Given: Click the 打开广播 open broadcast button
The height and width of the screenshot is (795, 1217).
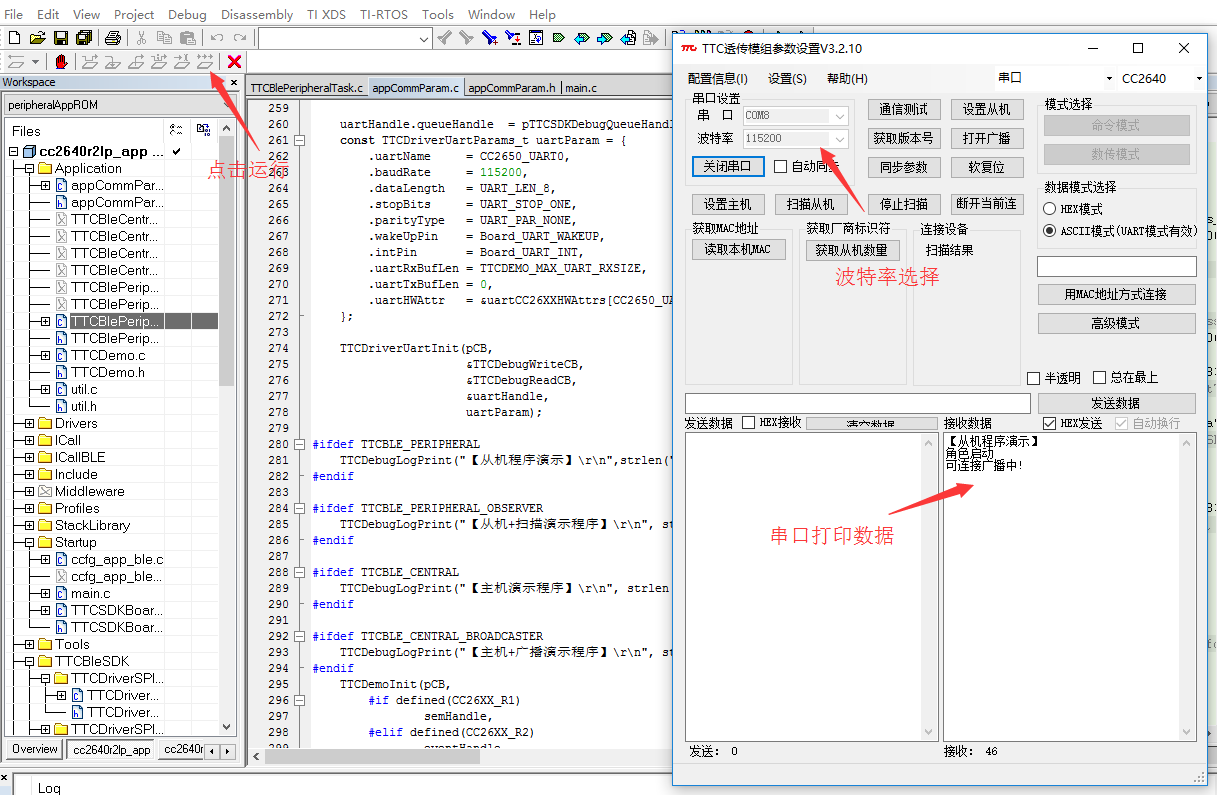Looking at the screenshot, I should click(987, 138).
